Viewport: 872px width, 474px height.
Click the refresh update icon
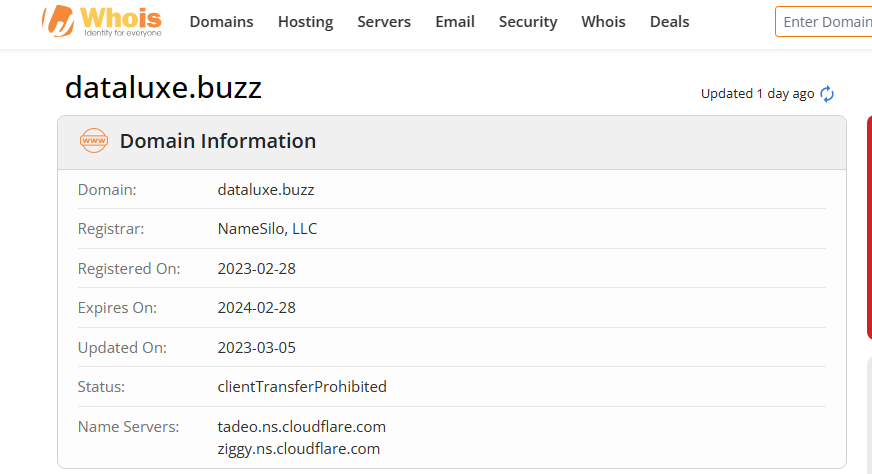click(827, 94)
